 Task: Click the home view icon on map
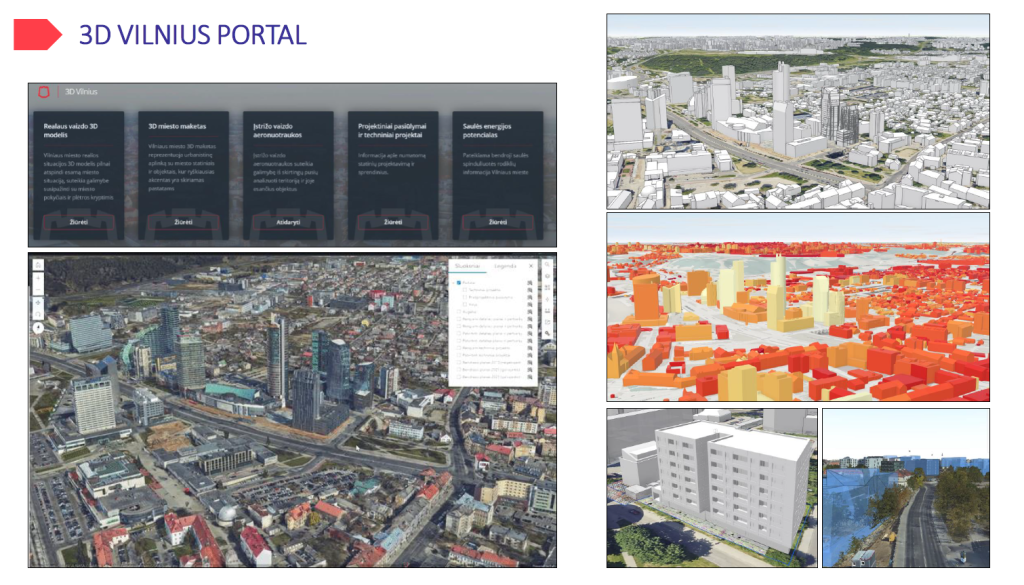[x=38, y=264]
